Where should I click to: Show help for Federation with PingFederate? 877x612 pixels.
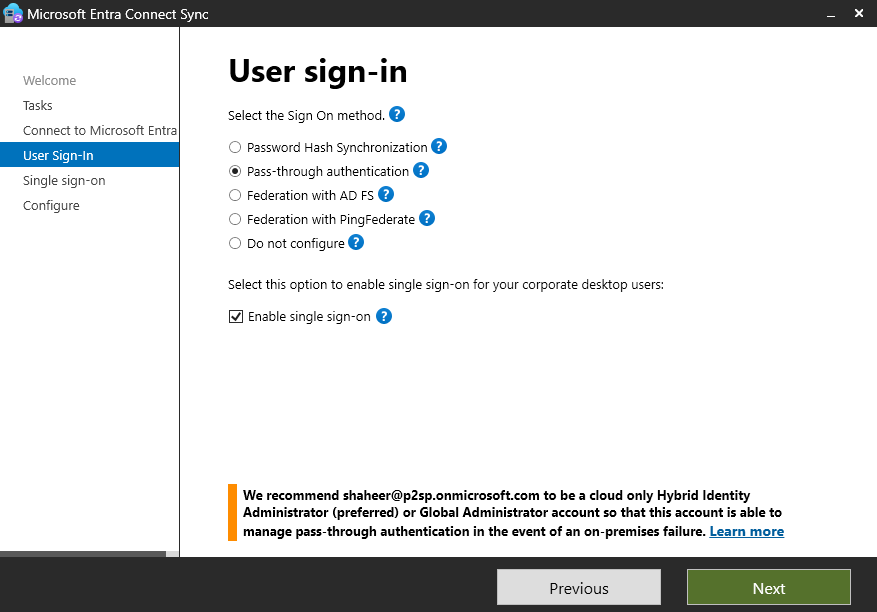tap(427, 219)
